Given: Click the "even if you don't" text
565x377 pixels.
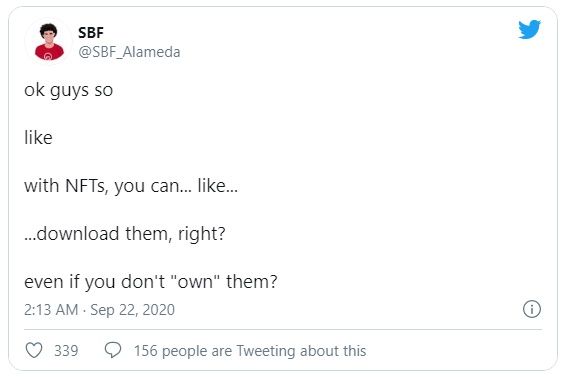Looking at the screenshot, I should click(x=95, y=281).
